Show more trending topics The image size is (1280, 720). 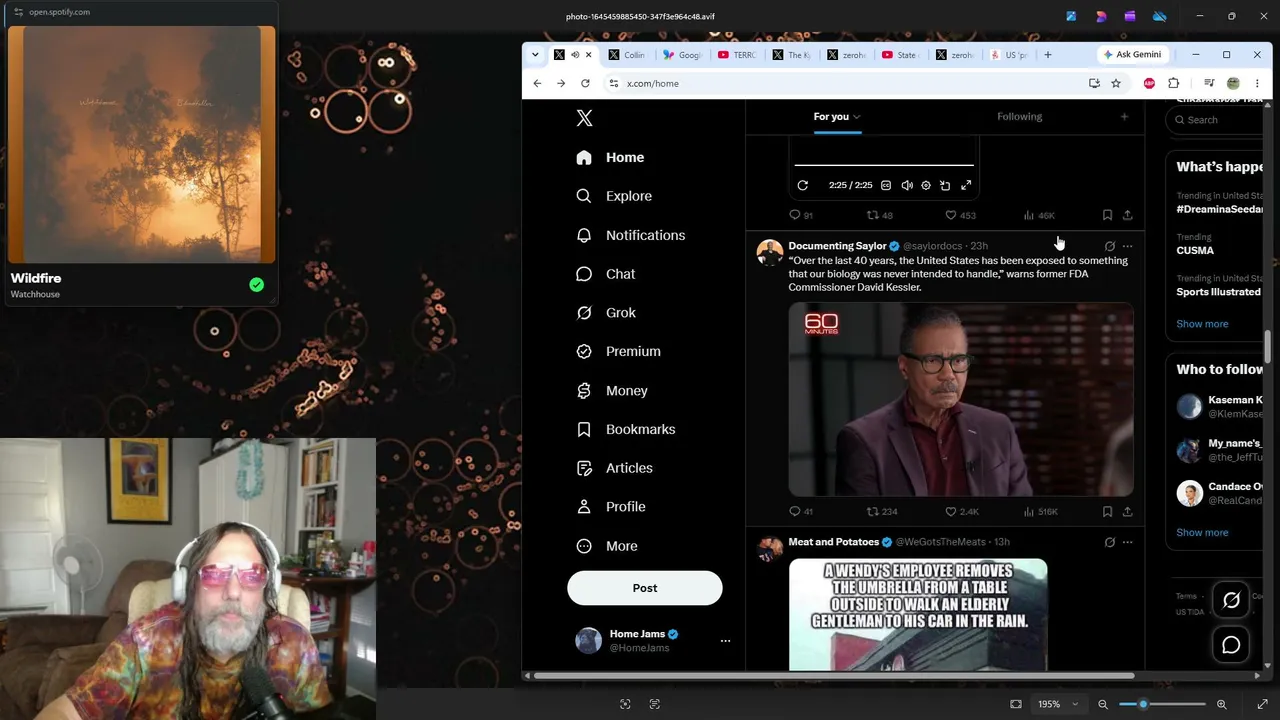(1202, 324)
